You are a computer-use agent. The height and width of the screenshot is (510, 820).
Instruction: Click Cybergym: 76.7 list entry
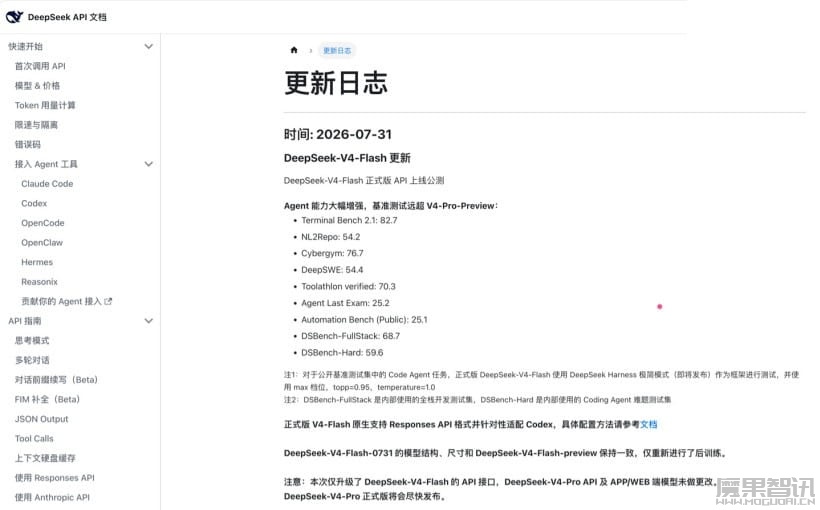(x=332, y=253)
